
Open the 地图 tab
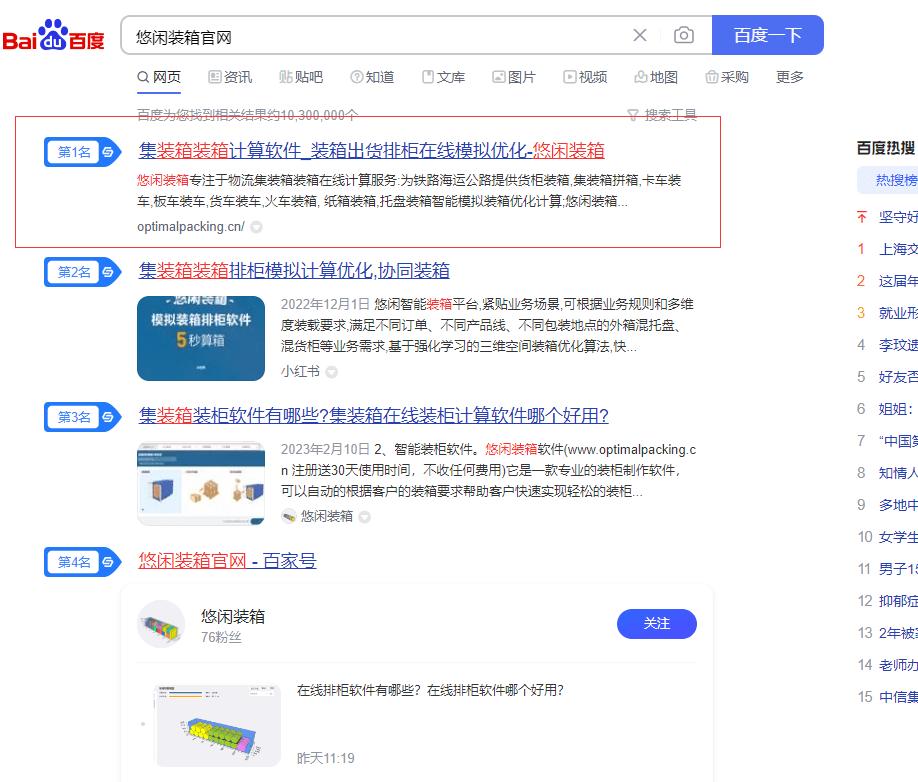(x=657, y=77)
